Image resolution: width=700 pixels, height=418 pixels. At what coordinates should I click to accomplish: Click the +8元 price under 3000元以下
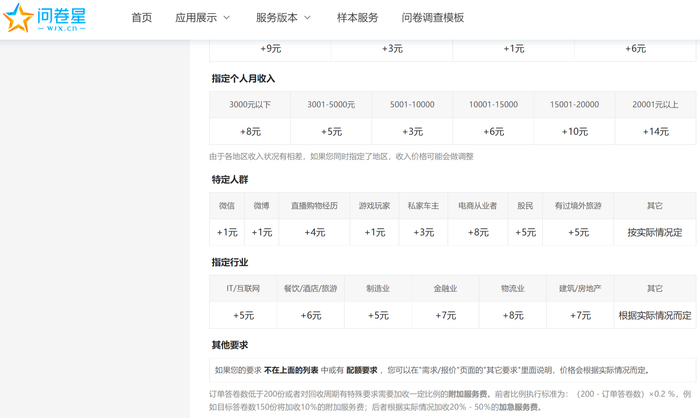tap(250, 132)
